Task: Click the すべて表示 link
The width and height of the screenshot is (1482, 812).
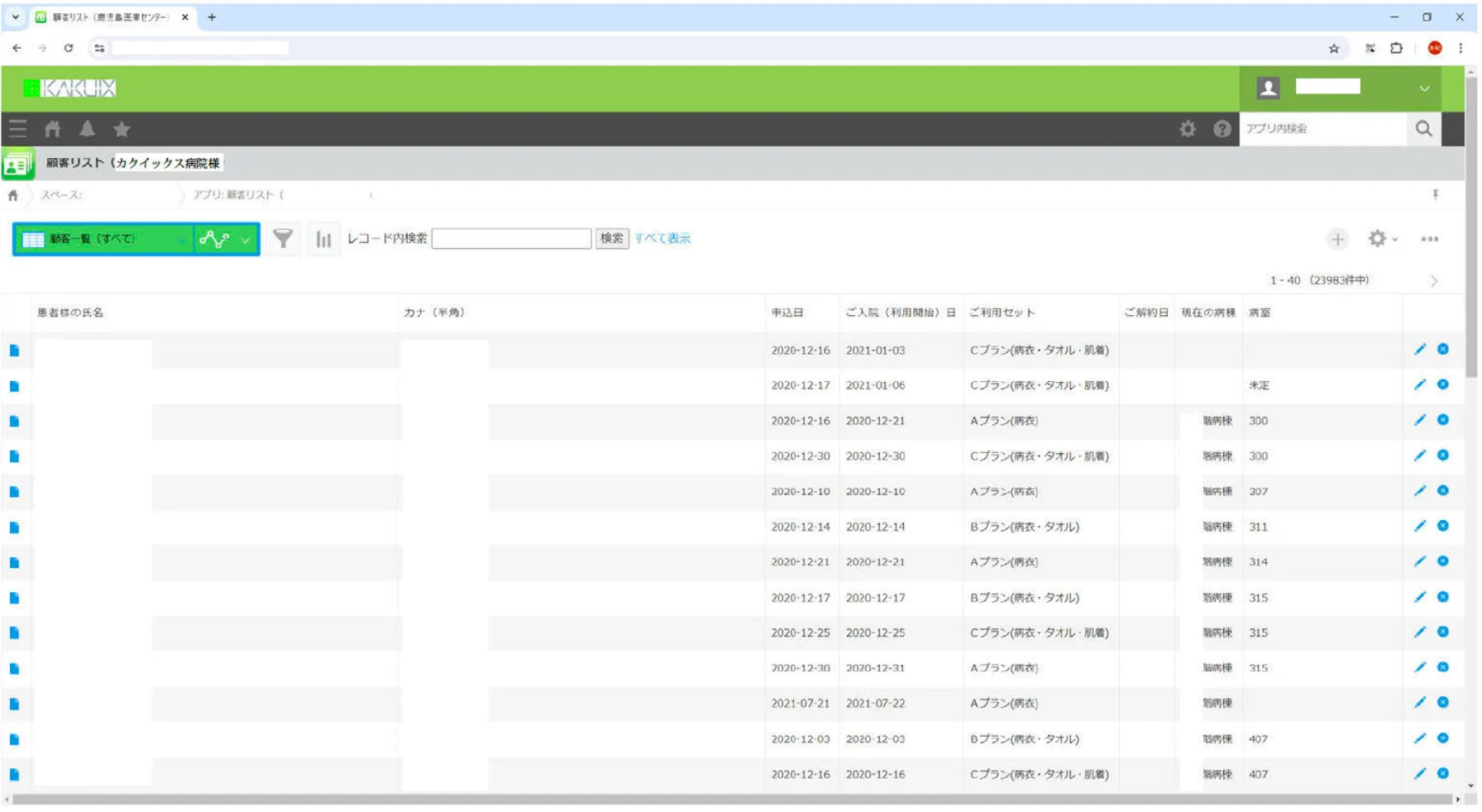Action: [662, 238]
